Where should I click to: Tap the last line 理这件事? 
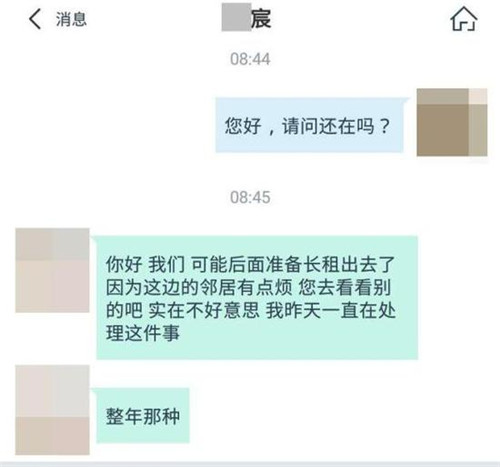(x=143, y=333)
